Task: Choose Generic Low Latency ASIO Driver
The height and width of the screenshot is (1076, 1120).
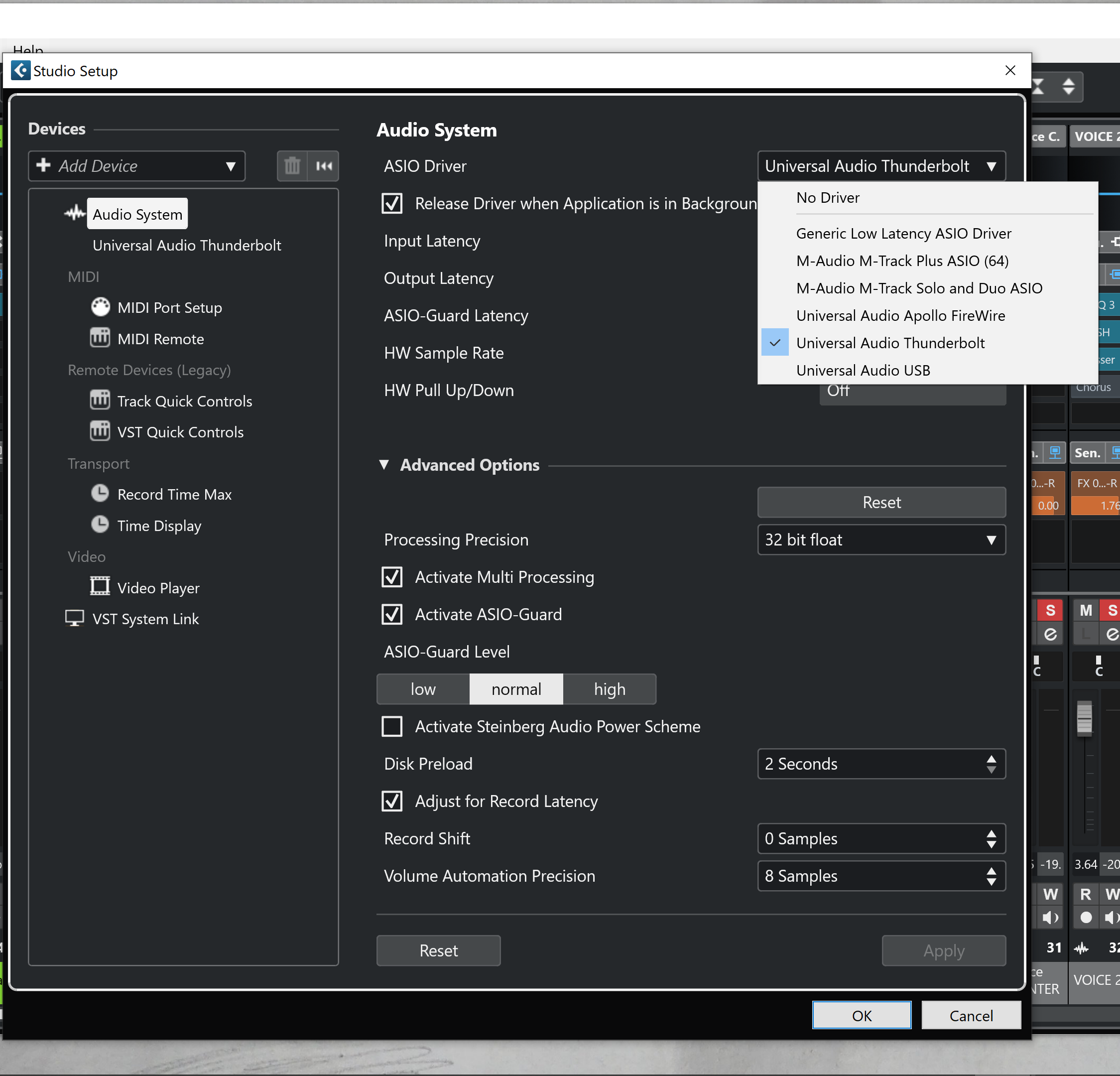Action: pyautogui.click(x=903, y=233)
